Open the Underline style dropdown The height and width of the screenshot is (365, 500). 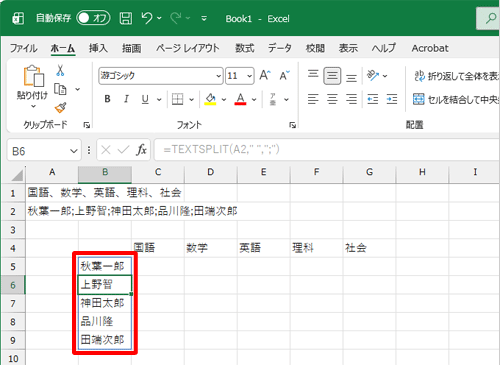click(x=159, y=99)
